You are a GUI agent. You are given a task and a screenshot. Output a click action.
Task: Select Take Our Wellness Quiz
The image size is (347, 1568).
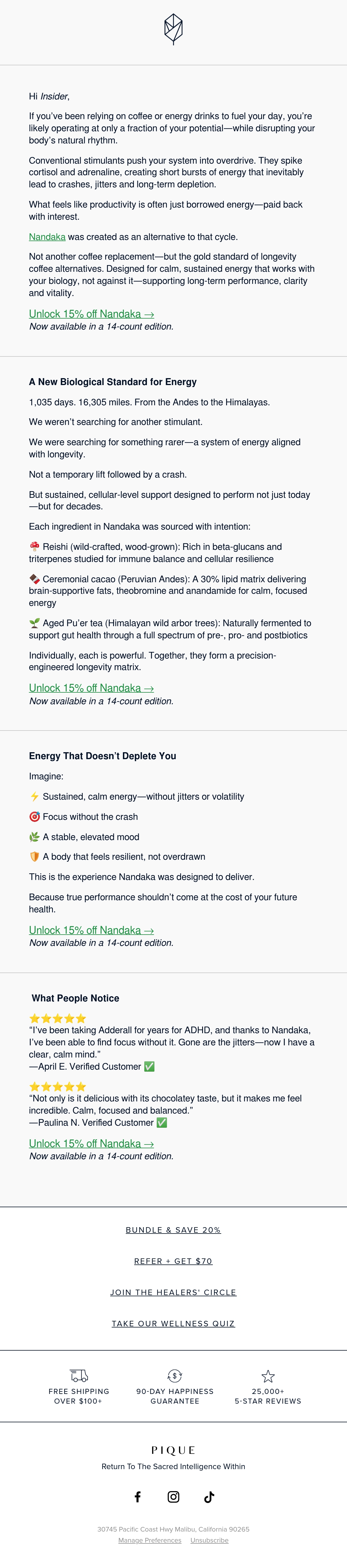click(x=173, y=1323)
